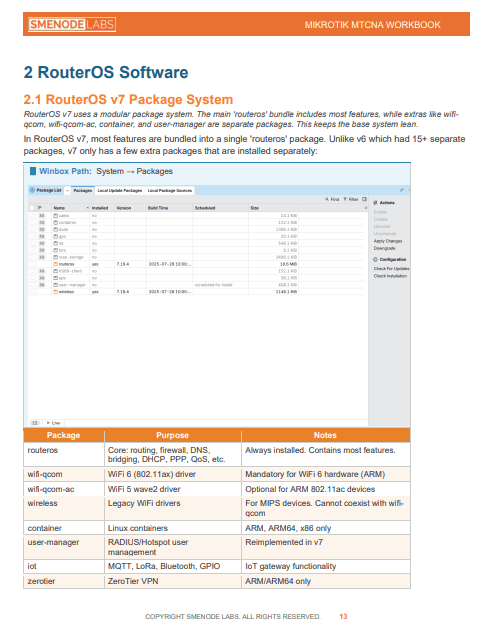The width and height of the screenshot is (494, 644).
Task: Open the Package List dropdown arrow
Action: click(67, 191)
